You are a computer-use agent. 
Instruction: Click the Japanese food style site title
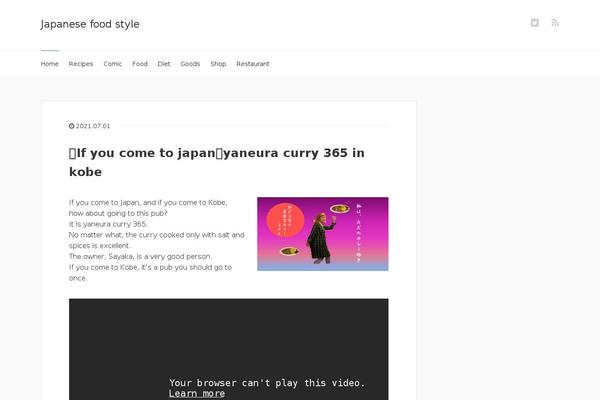[90, 24]
